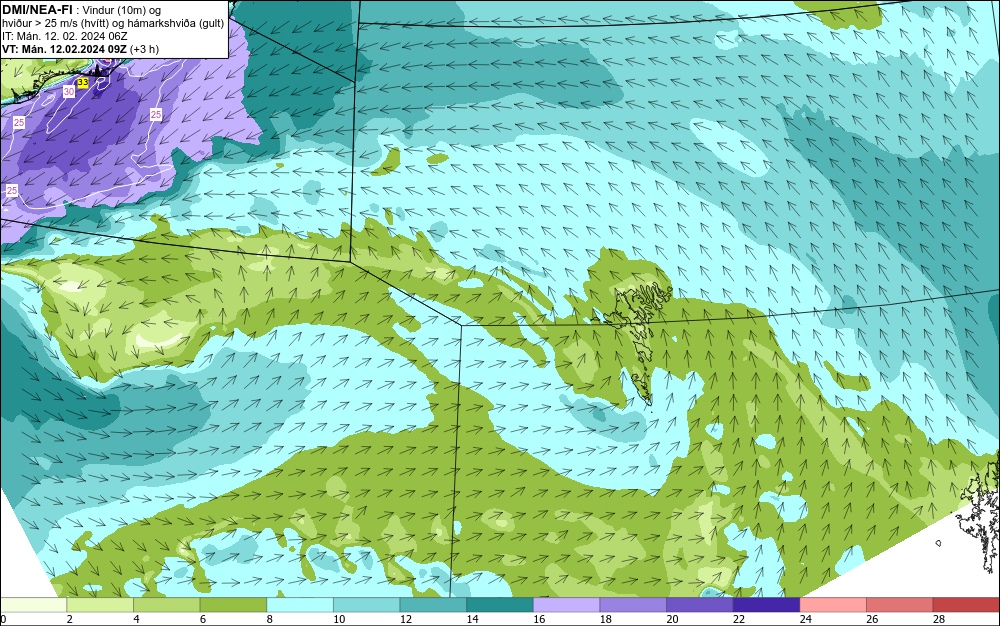Viewport: 1000px width, 626px height.
Task: Click the '18' value on the color scale
Action: coord(605,619)
